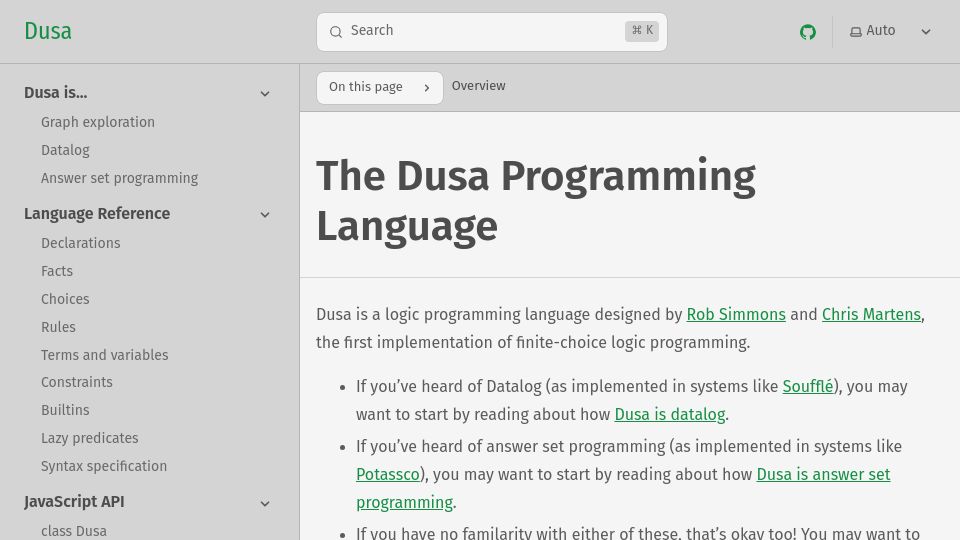Image resolution: width=960 pixels, height=540 pixels.
Task: Follow the Soufflé link
Action: point(808,387)
